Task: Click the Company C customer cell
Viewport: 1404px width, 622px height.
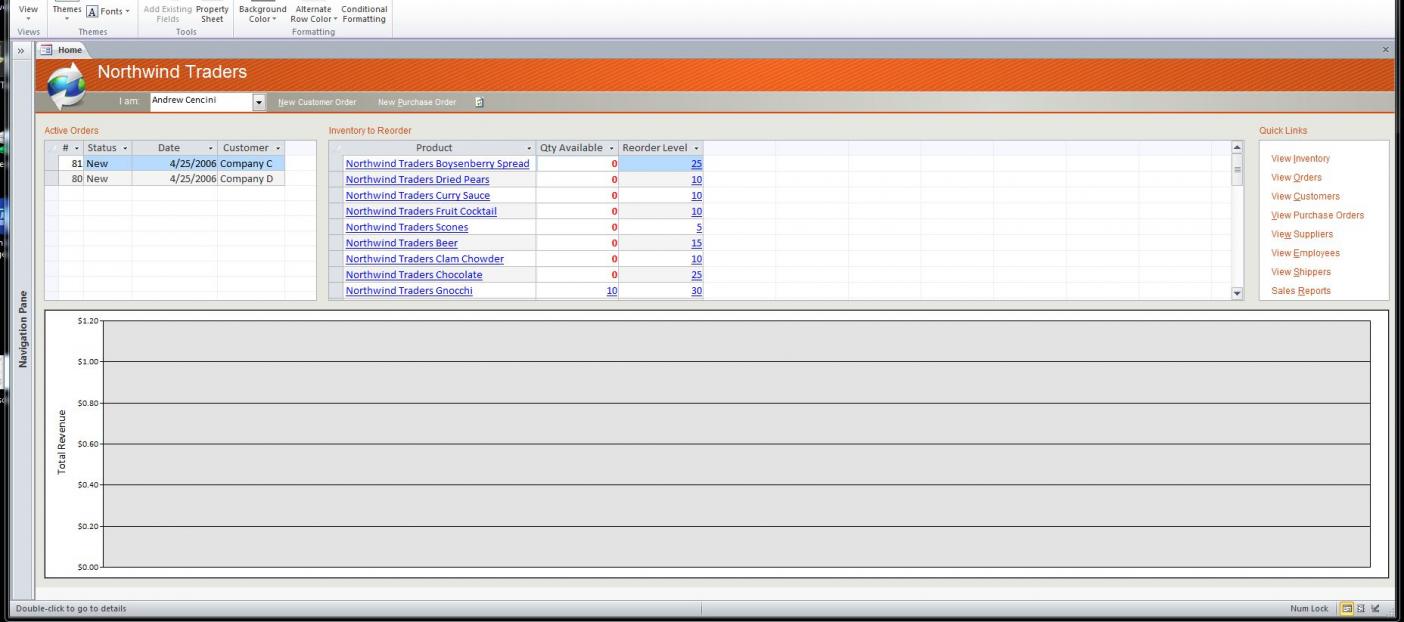Action: coord(251,164)
